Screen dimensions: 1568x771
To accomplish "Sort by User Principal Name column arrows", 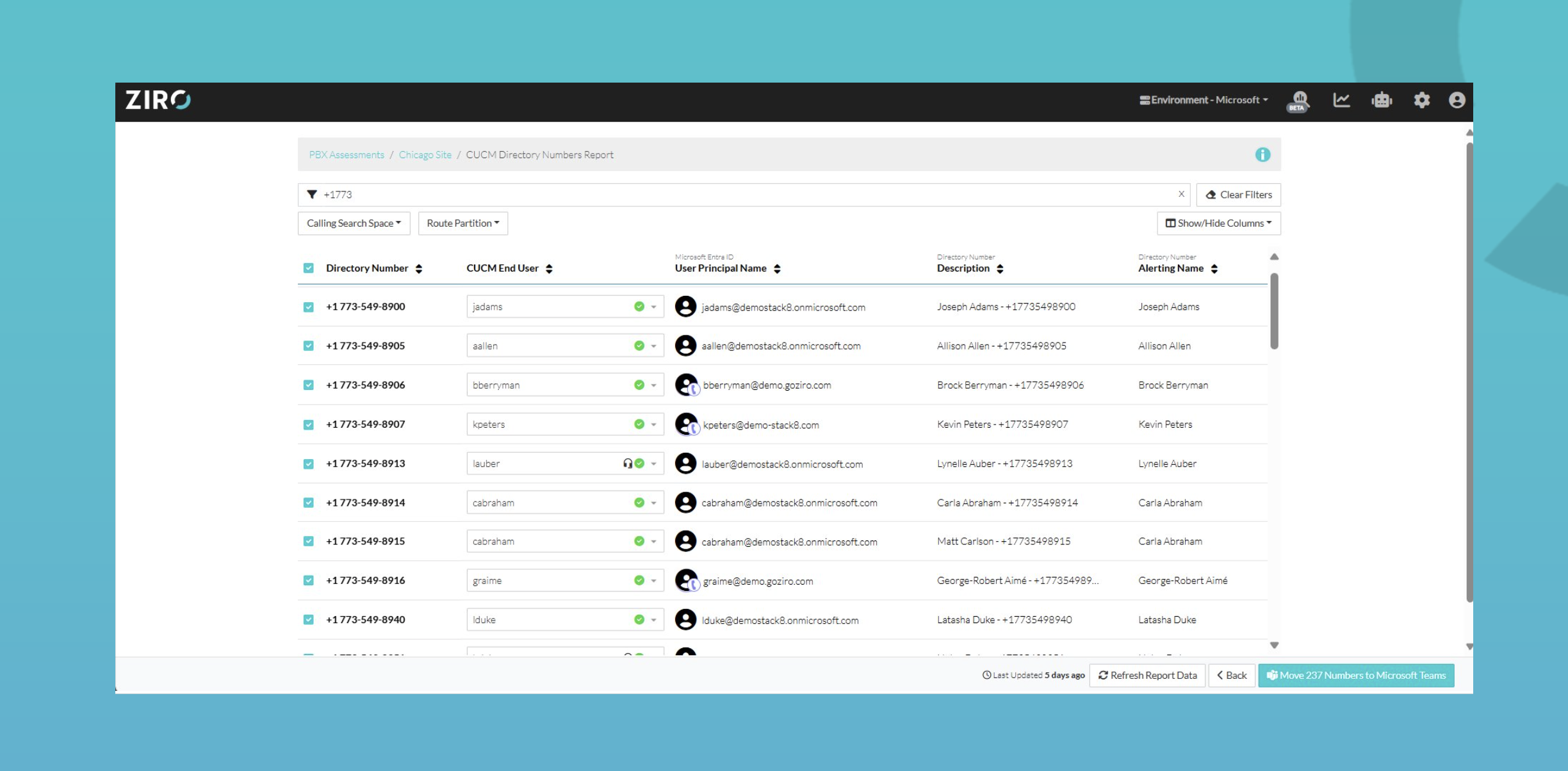I will tap(777, 268).
